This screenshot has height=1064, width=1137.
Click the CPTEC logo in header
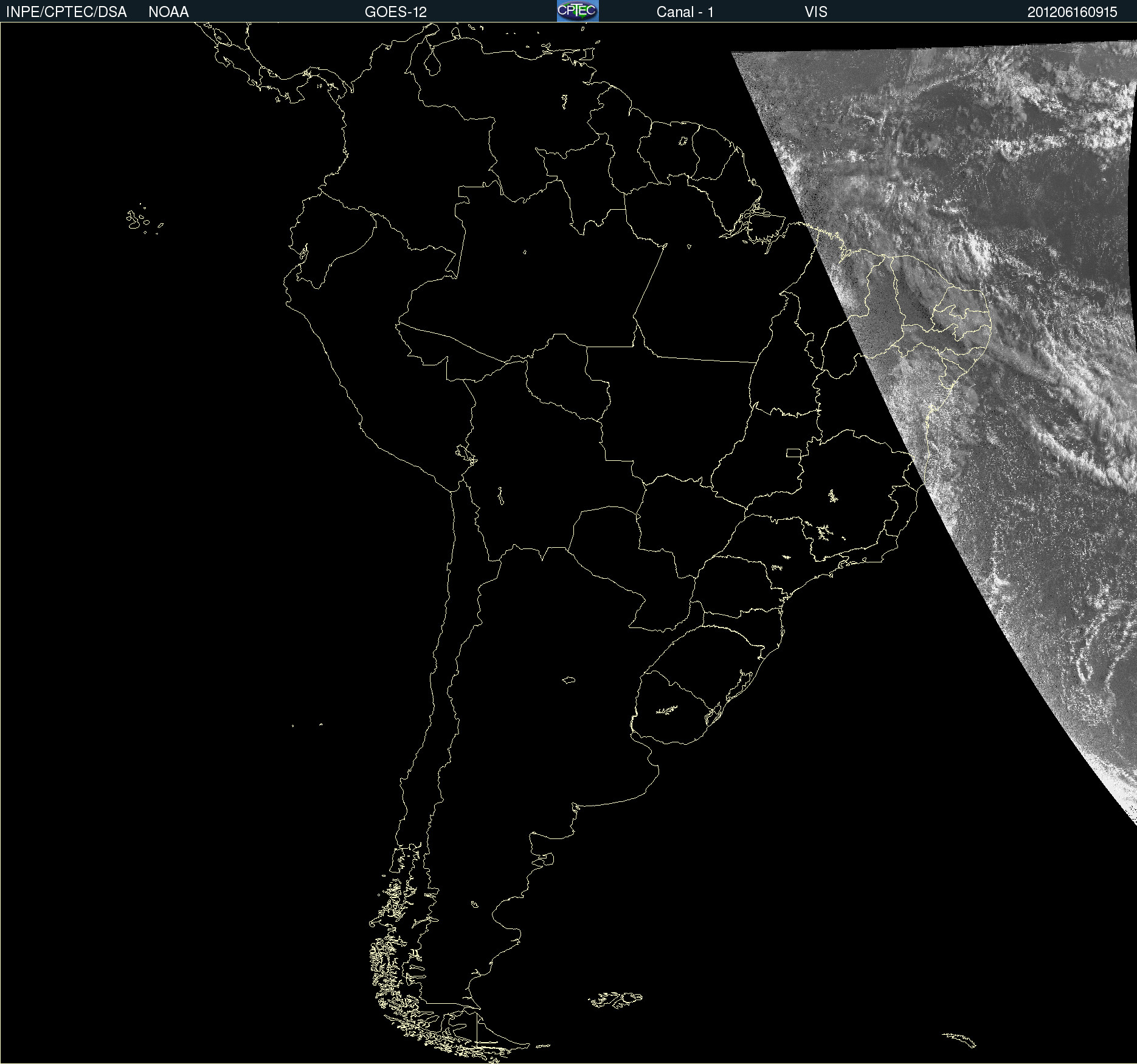(x=578, y=11)
